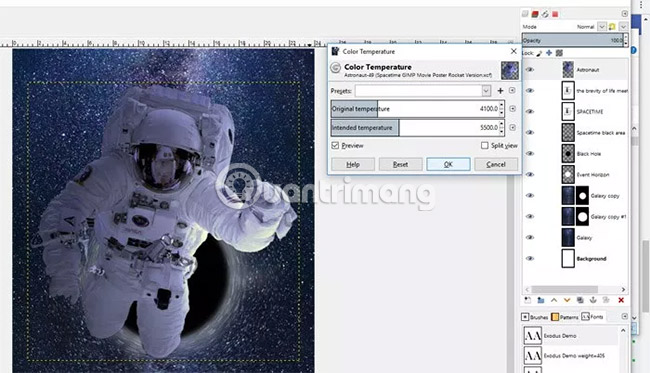Hide the Background layer eye icon

530,258
